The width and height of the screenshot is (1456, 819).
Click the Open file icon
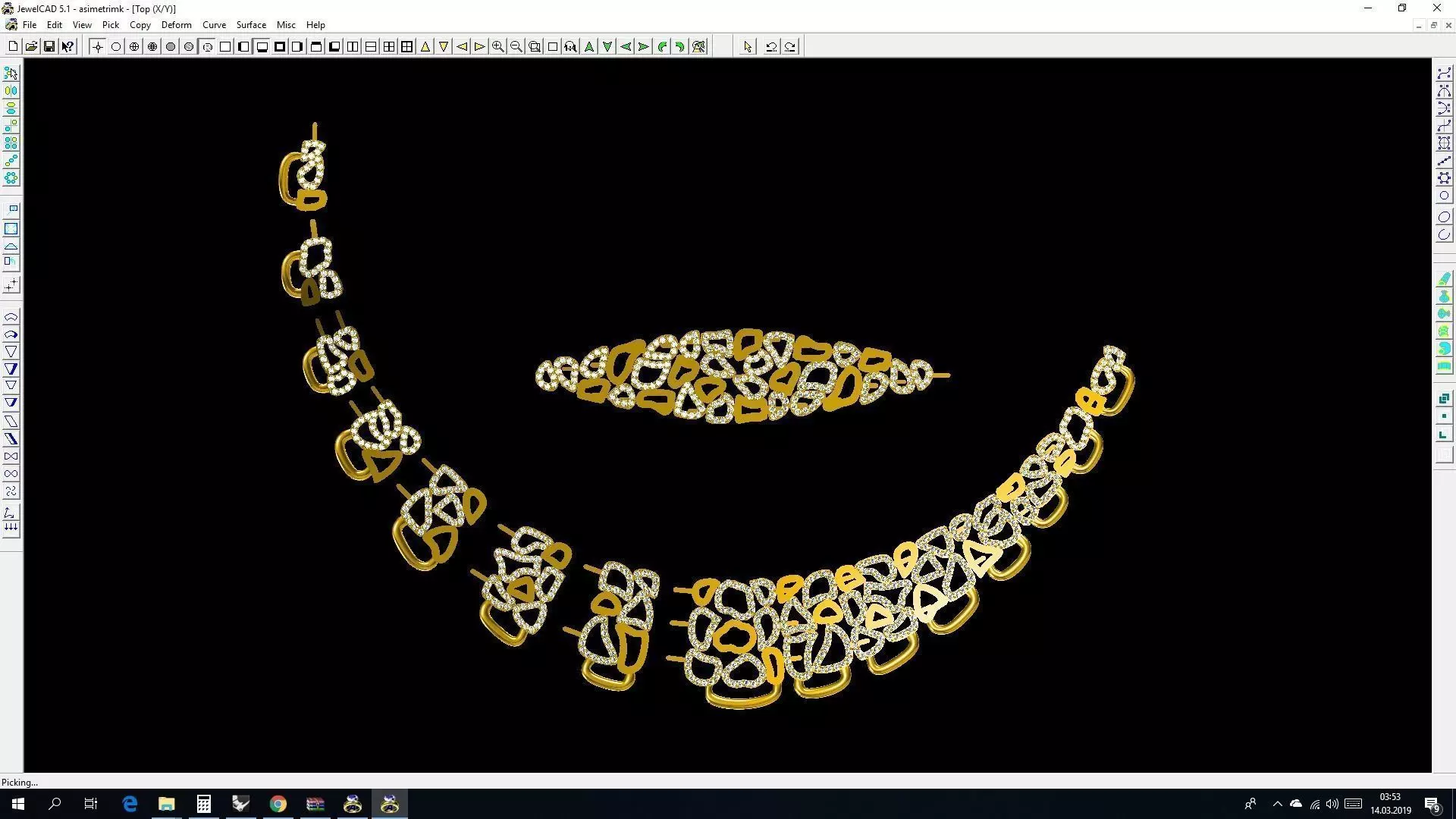click(31, 47)
